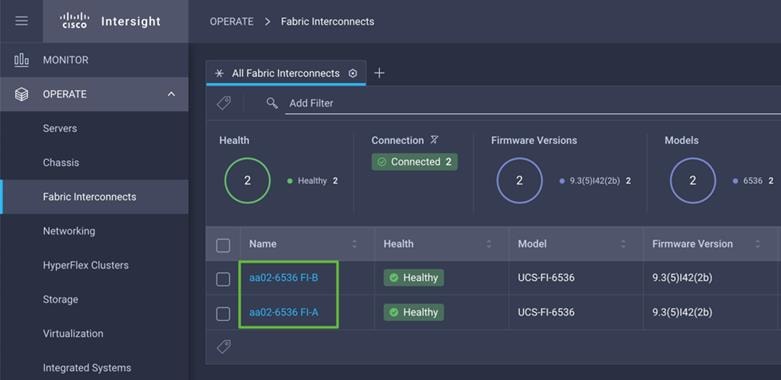The width and height of the screenshot is (781, 380).
Task: Toggle the select-all header checkbox
Action: pyautogui.click(x=223, y=245)
